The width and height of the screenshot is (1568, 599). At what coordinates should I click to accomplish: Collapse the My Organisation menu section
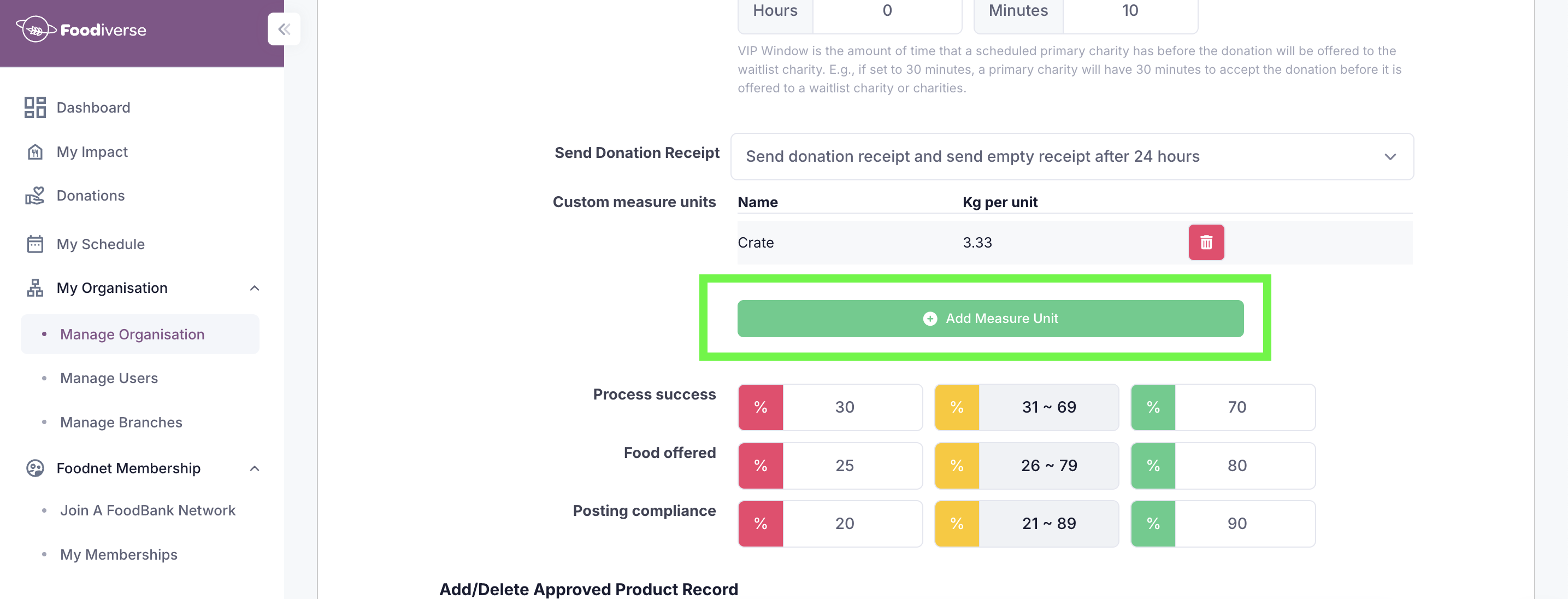point(255,288)
